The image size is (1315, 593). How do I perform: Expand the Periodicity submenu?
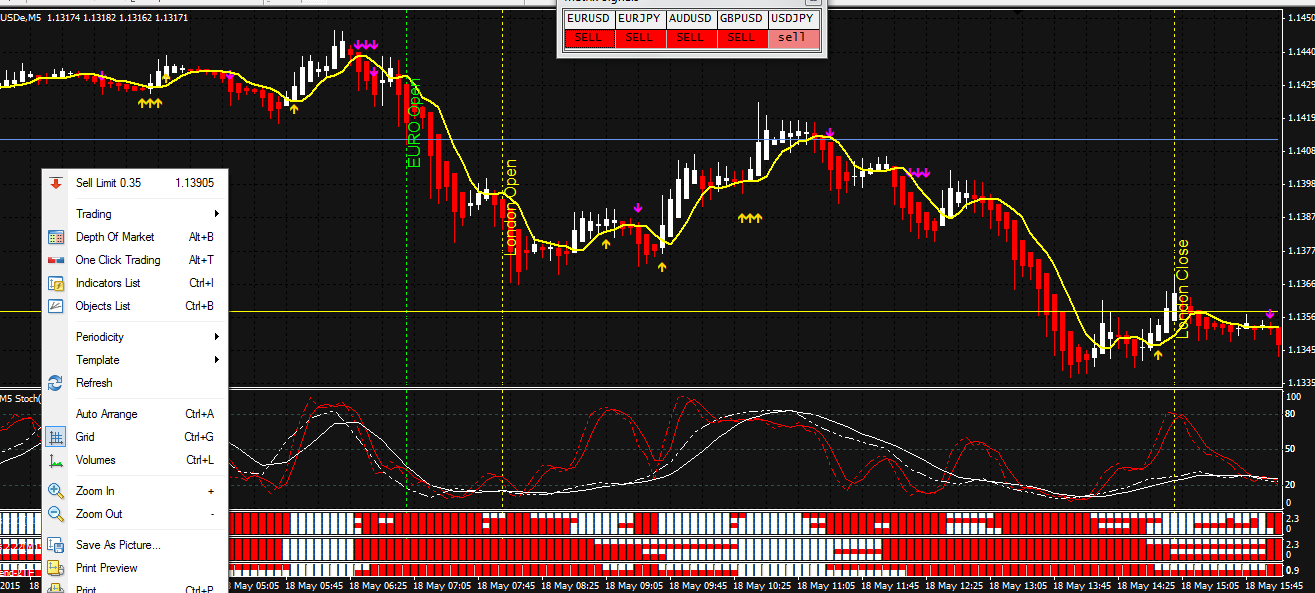[101, 337]
